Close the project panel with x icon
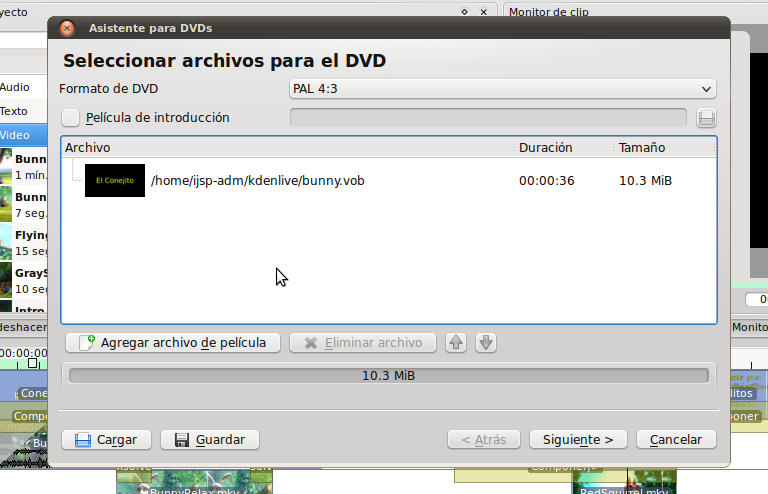 pos(483,12)
